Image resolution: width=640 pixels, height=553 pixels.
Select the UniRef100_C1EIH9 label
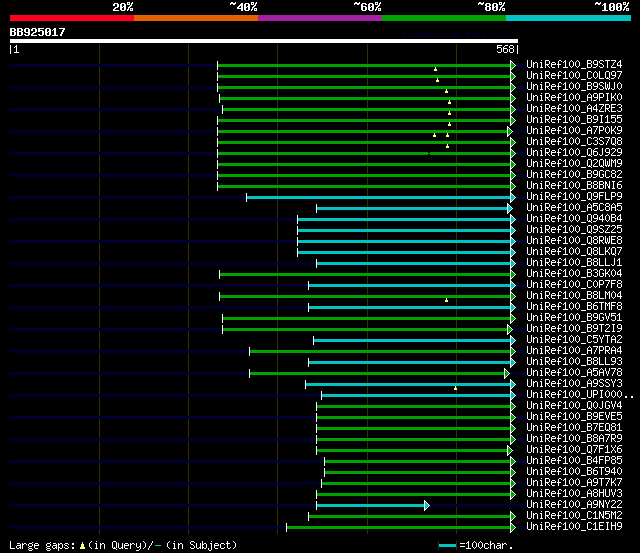coord(574,527)
